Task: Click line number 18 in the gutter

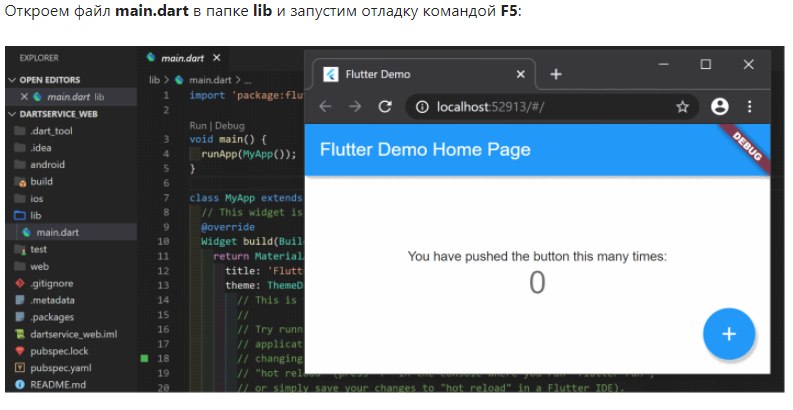Action: click(x=163, y=358)
